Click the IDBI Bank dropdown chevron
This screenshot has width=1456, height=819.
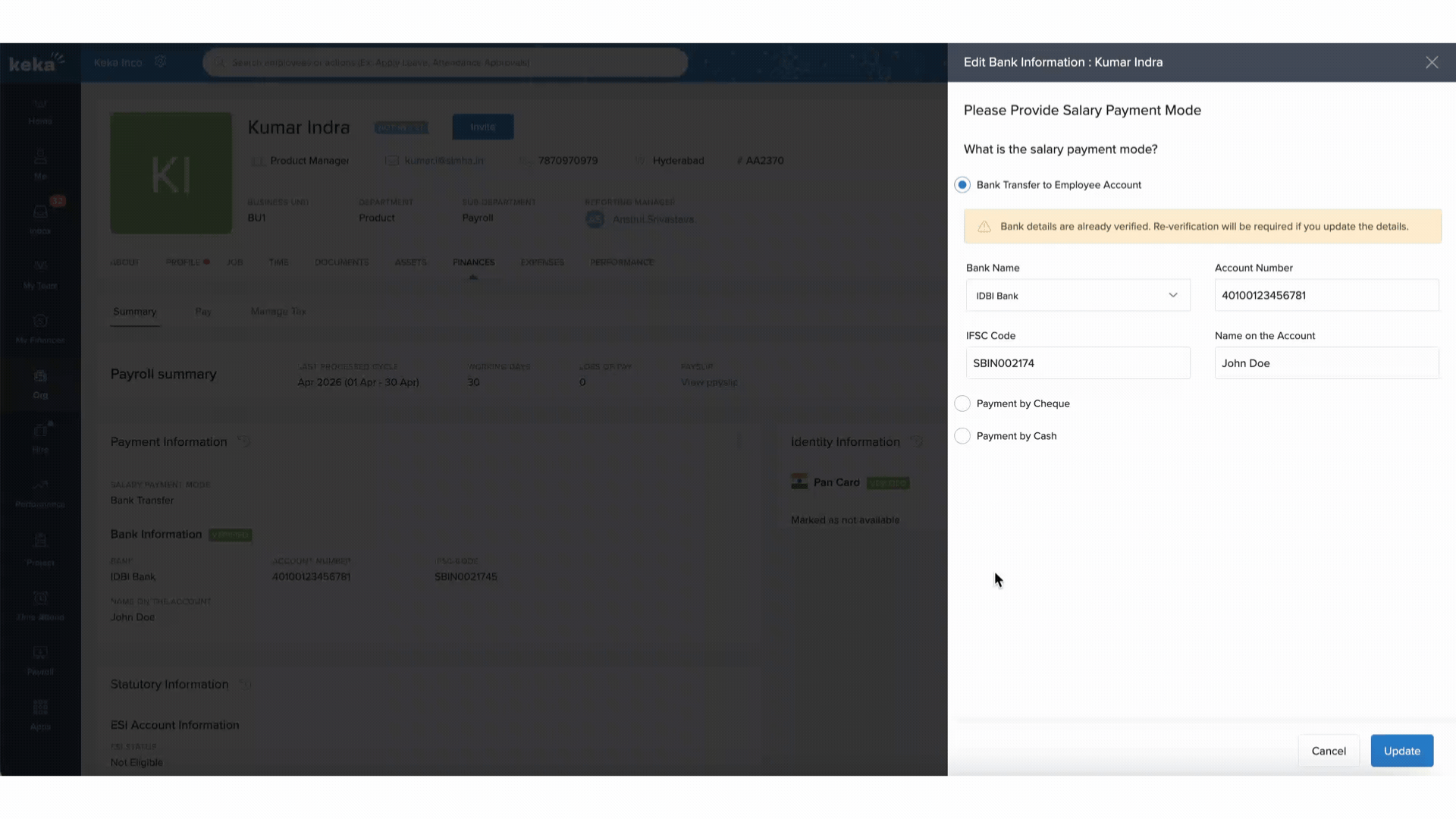pyautogui.click(x=1172, y=296)
